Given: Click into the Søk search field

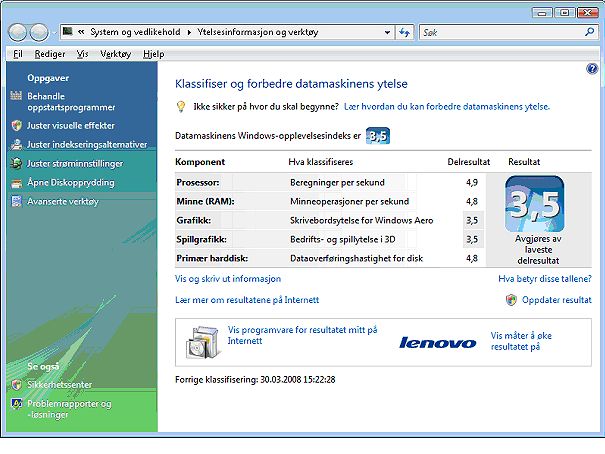Looking at the screenshot, I should (502, 32).
